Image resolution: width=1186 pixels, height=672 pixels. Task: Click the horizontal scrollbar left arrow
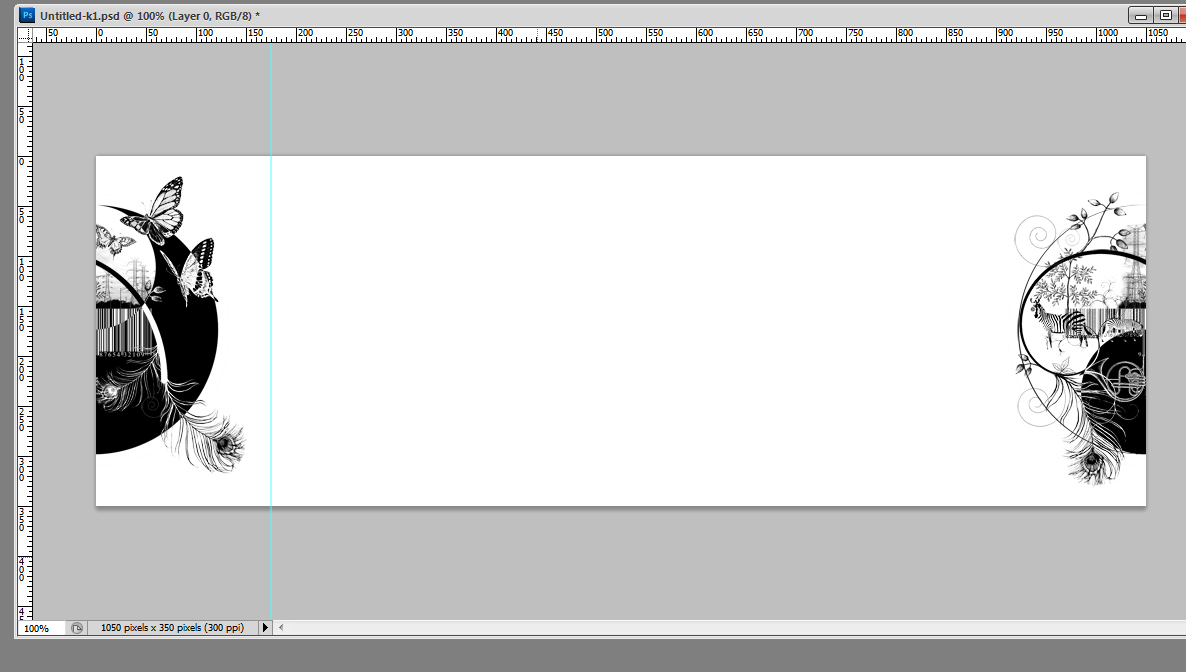click(x=281, y=628)
